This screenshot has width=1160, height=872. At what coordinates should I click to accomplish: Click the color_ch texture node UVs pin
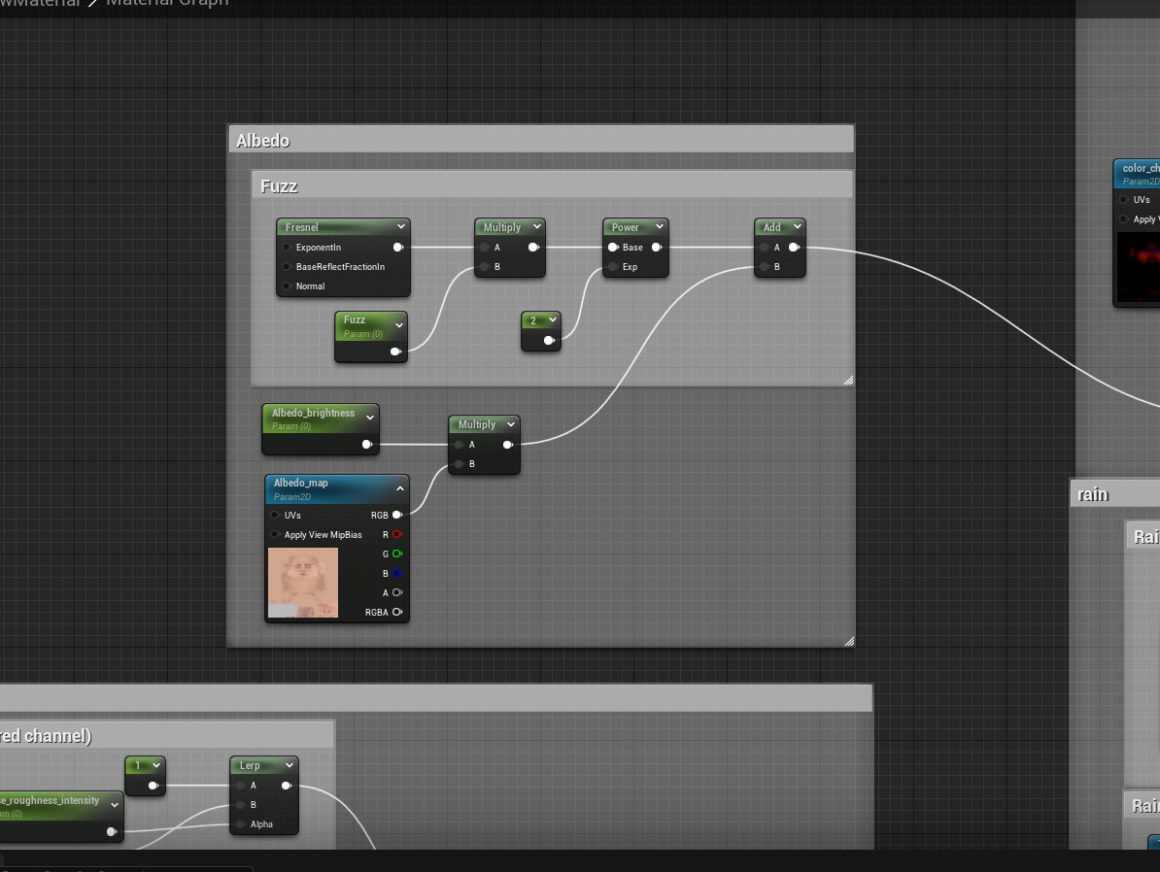point(1124,200)
